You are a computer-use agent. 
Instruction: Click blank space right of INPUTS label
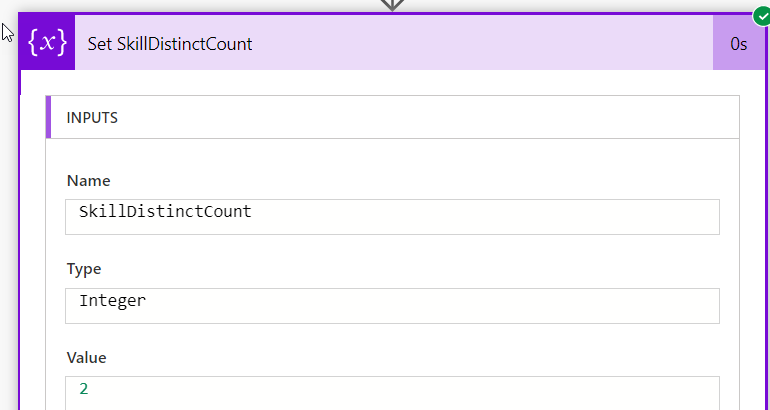427,117
